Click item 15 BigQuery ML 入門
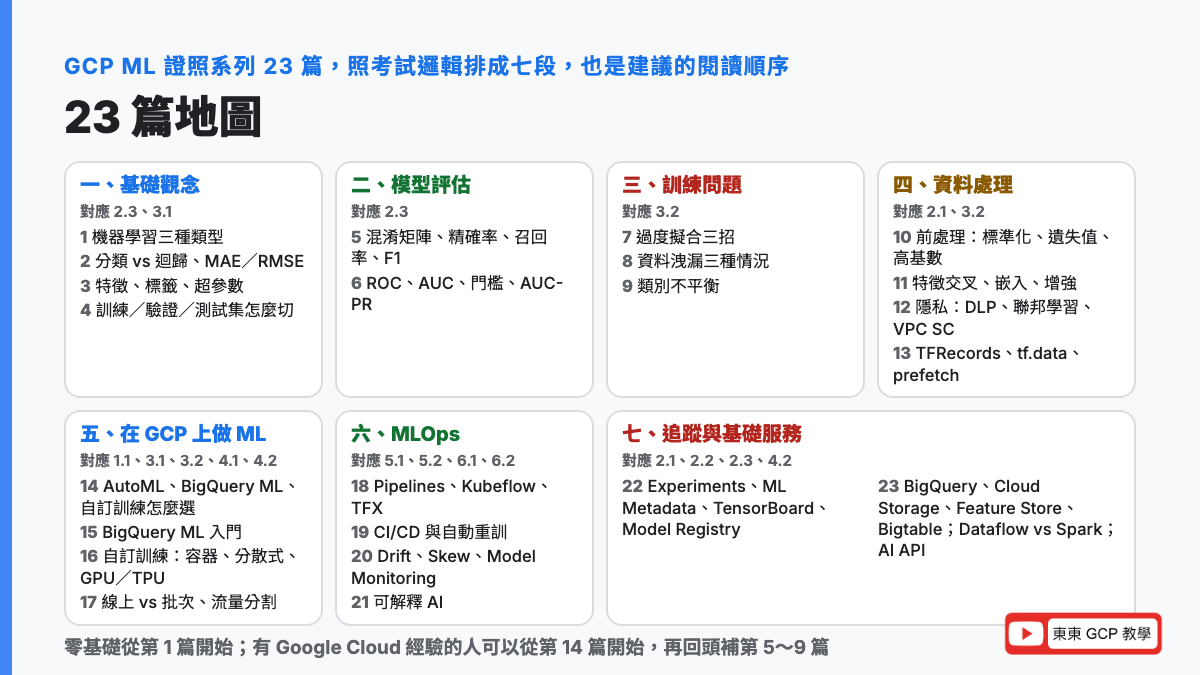 [161, 532]
